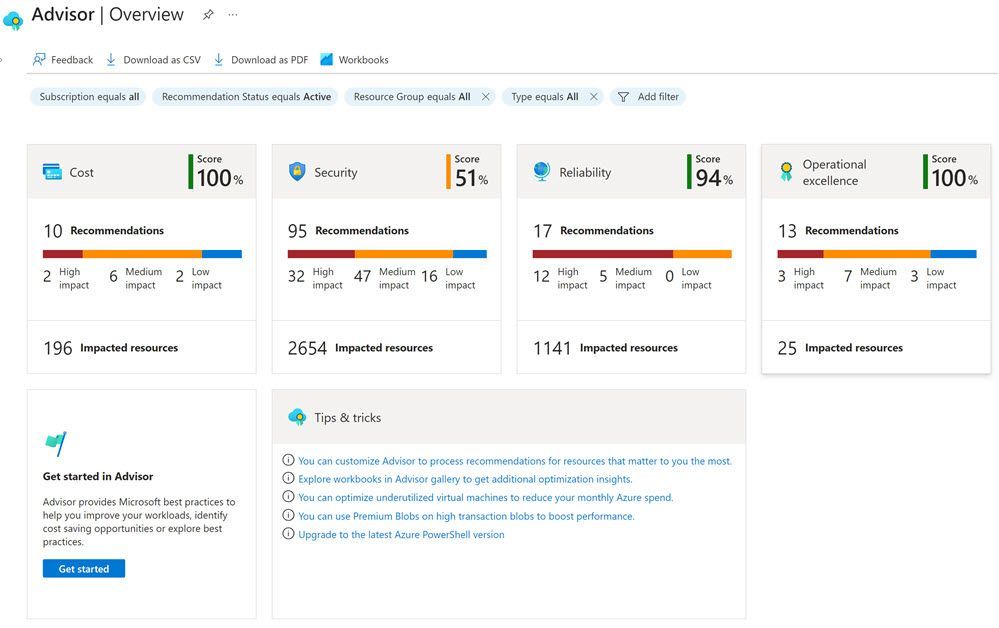This screenshot has width=999, height=628.
Task: Click the Operational excellence impact bar
Action: pyautogui.click(x=877, y=254)
